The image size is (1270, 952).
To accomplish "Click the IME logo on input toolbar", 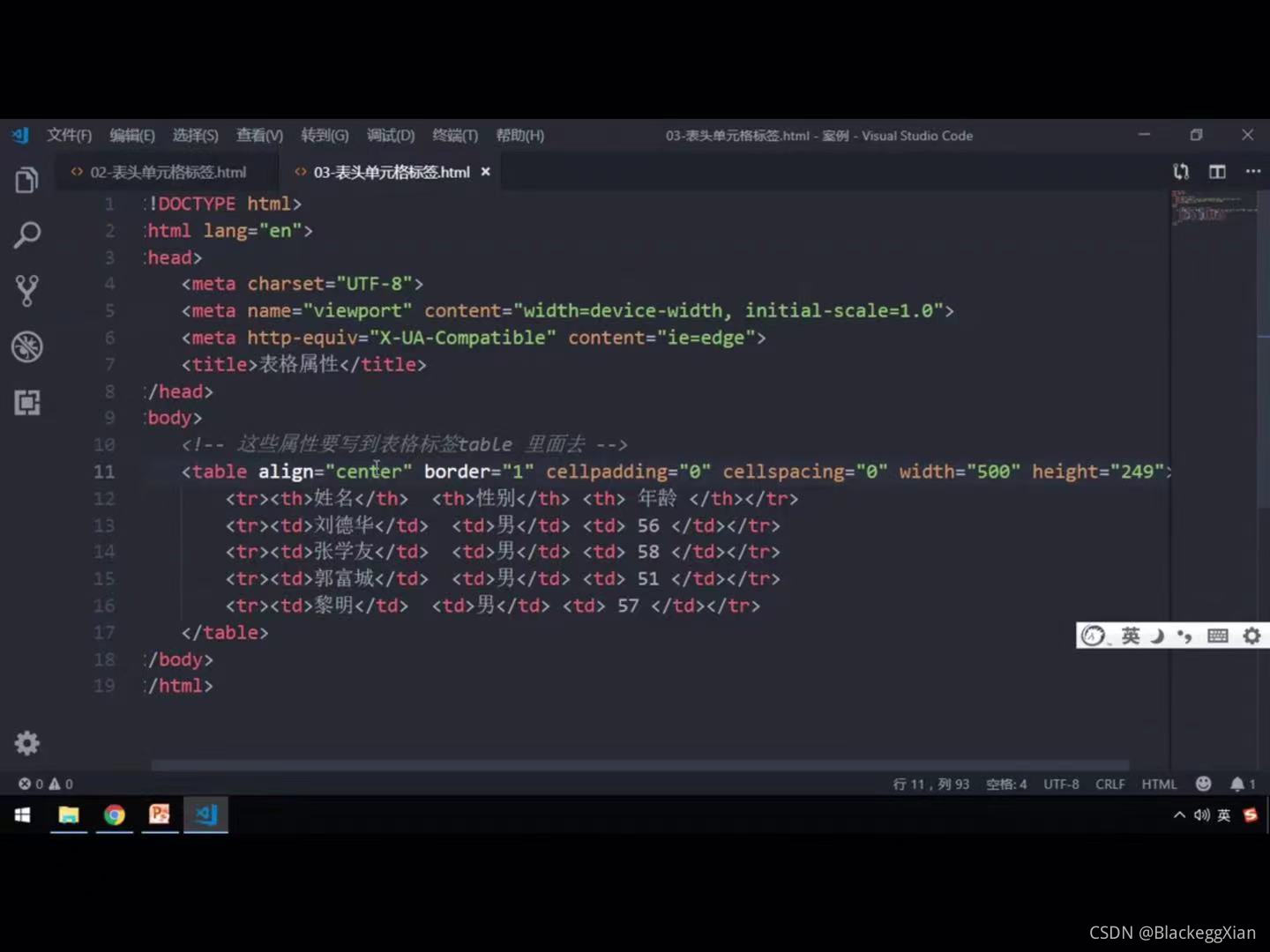I will pos(1094,636).
